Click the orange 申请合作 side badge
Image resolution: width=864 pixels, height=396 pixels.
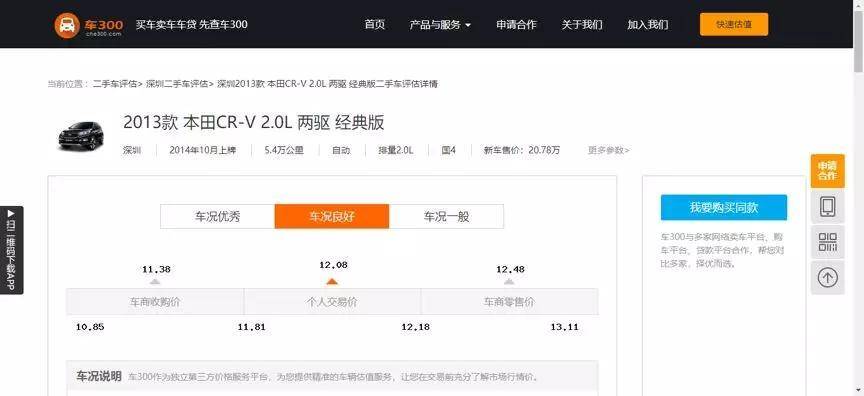(x=827, y=171)
